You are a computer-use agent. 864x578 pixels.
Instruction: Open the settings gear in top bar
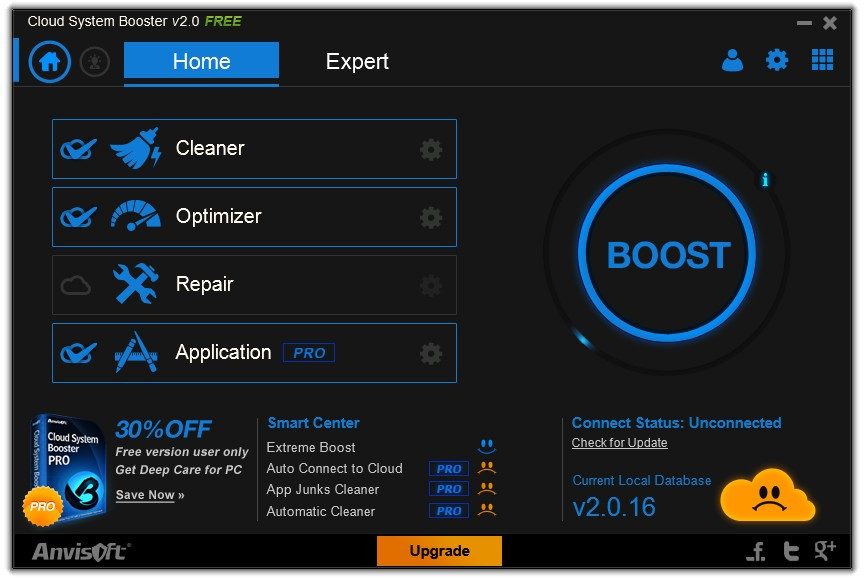pos(777,60)
